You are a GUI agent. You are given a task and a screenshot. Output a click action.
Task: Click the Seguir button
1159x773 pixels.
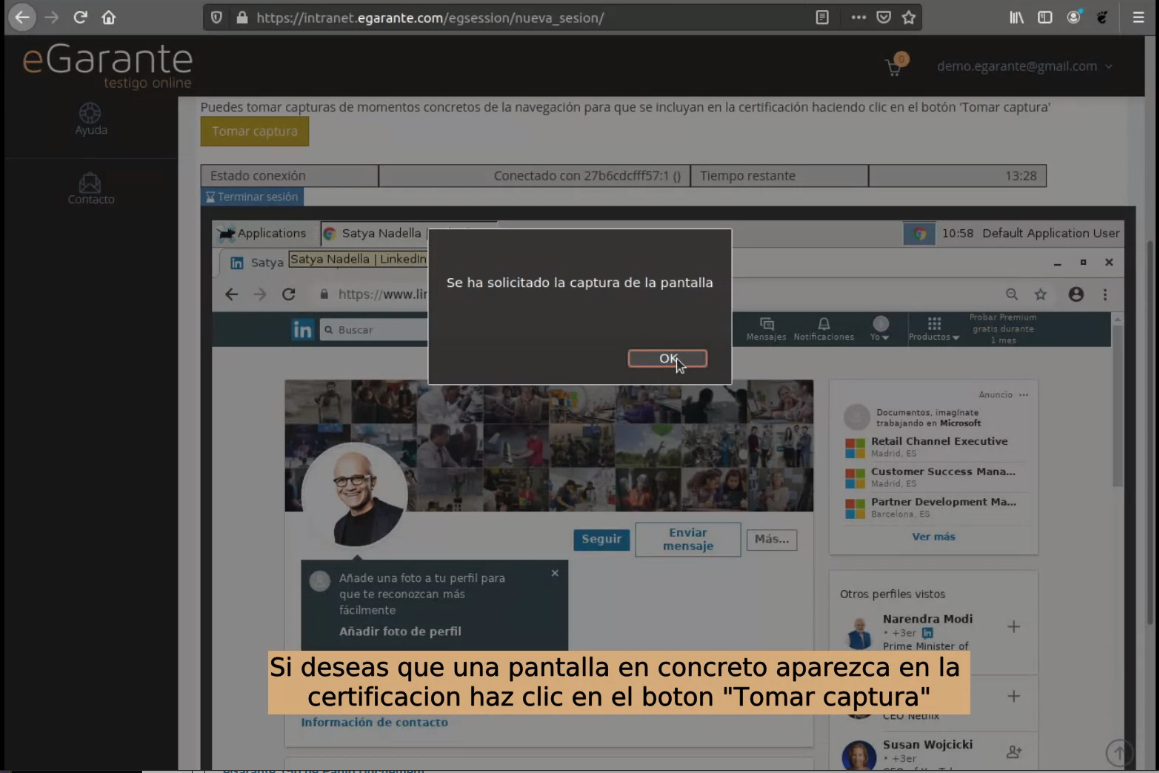click(601, 539)
